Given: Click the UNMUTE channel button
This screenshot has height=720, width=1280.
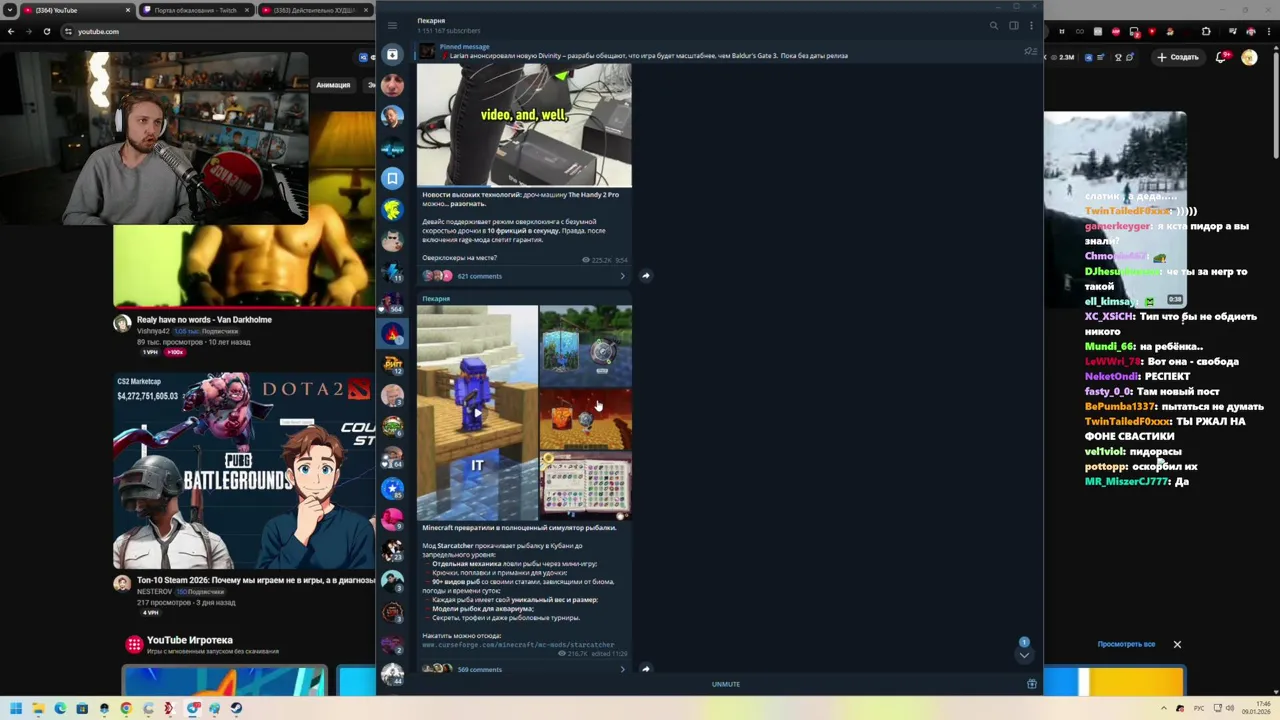Looking at the screenshot, I should pyautogui.click(x=726, y=684).
